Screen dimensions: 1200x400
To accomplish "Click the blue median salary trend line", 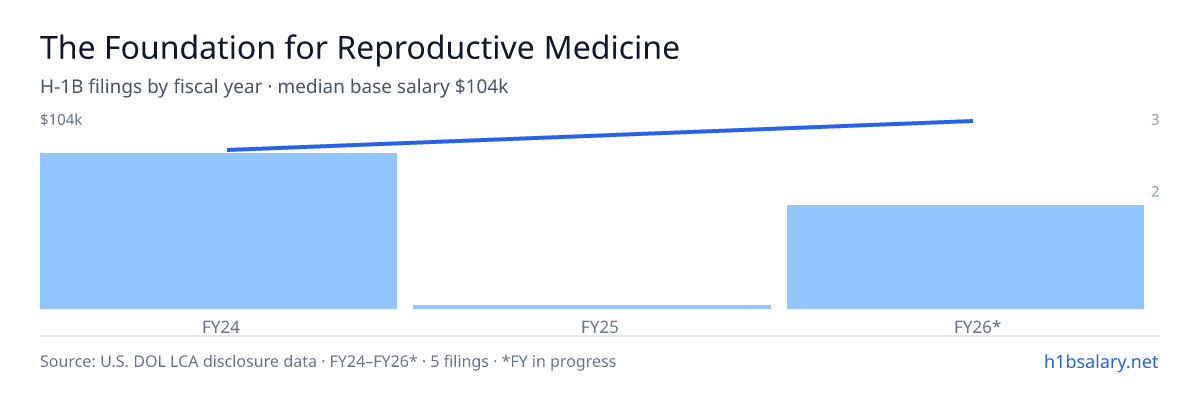I will 600,135.
